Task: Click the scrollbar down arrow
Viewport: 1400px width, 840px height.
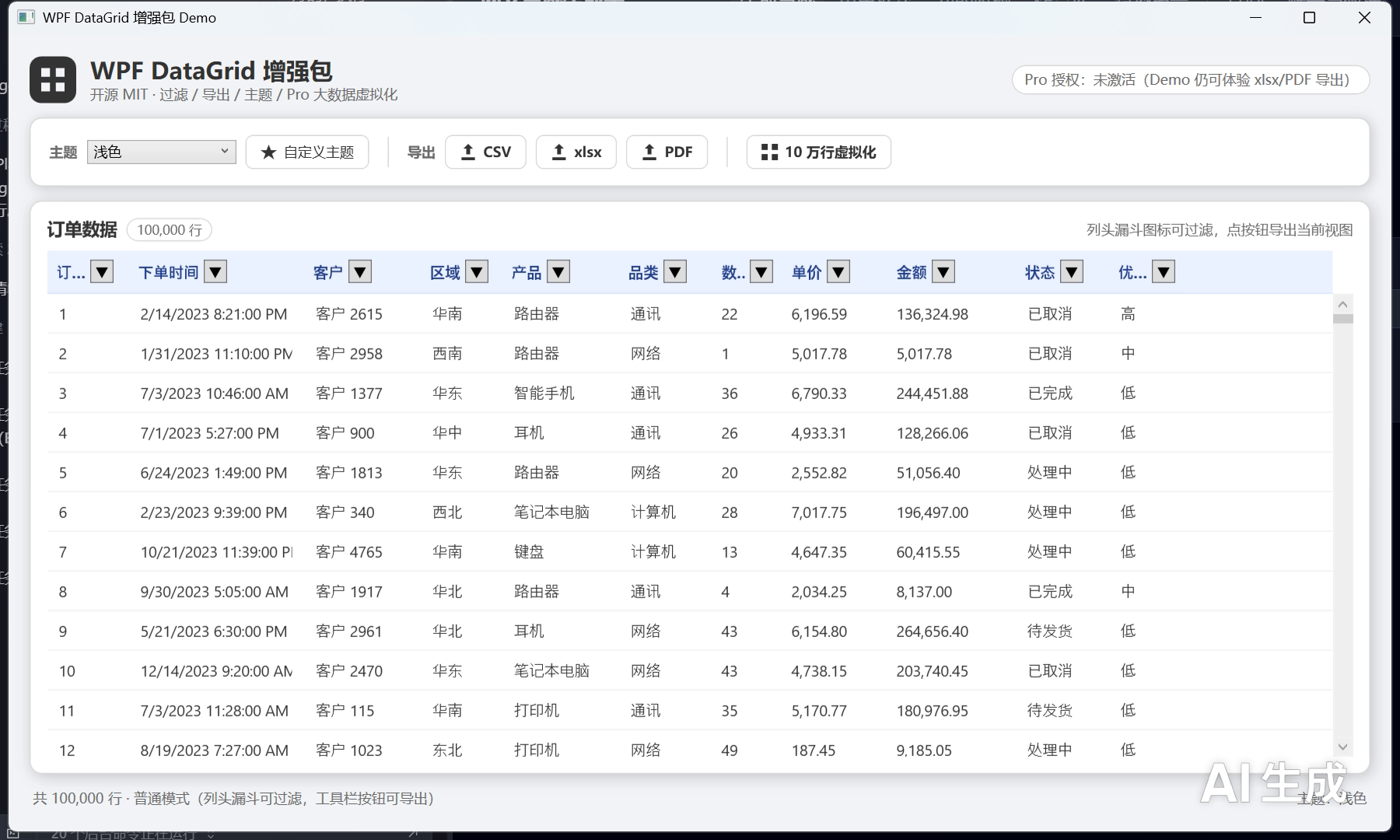Action: 1343,747
